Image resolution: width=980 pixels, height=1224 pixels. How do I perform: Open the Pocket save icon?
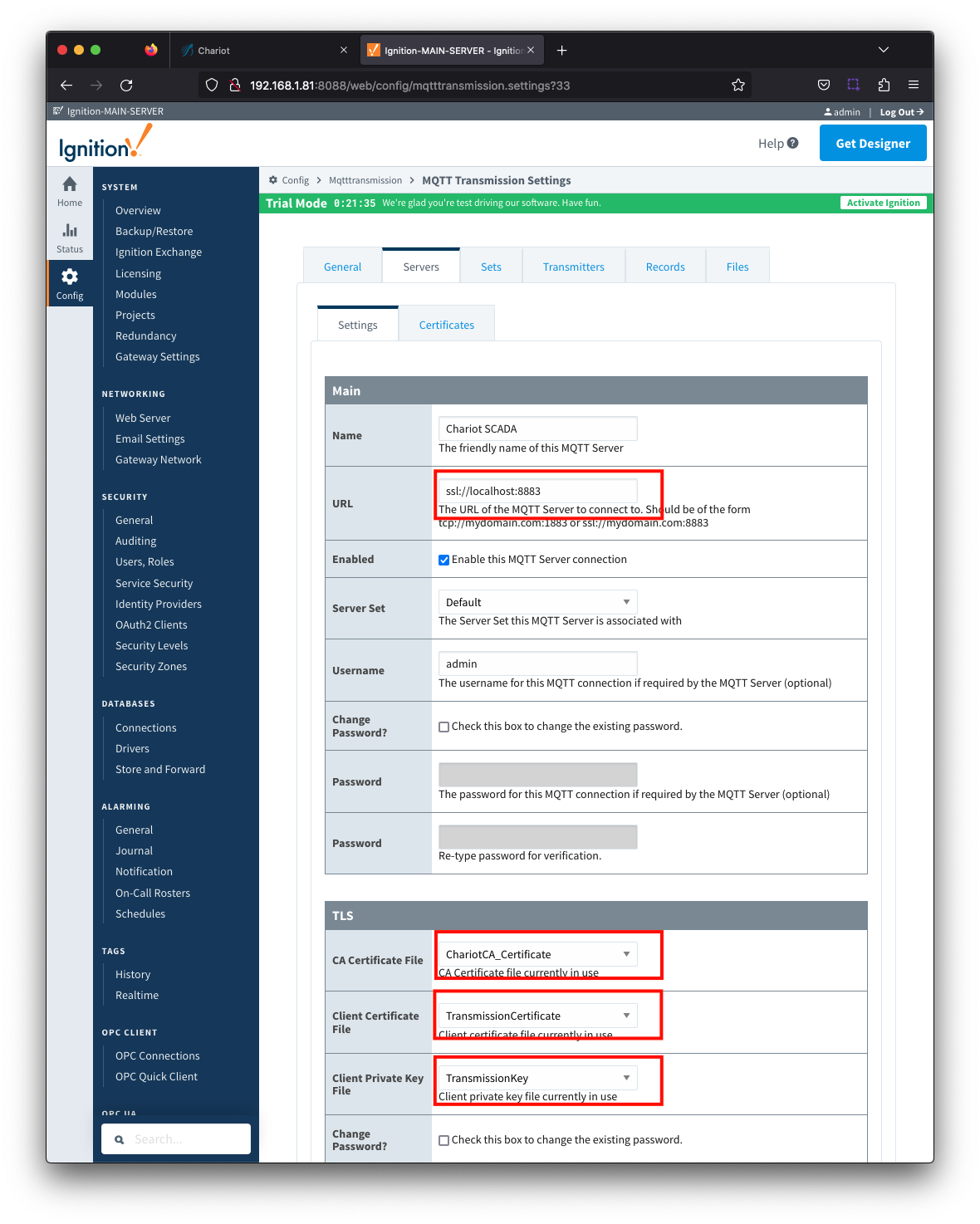pos(824,85)
